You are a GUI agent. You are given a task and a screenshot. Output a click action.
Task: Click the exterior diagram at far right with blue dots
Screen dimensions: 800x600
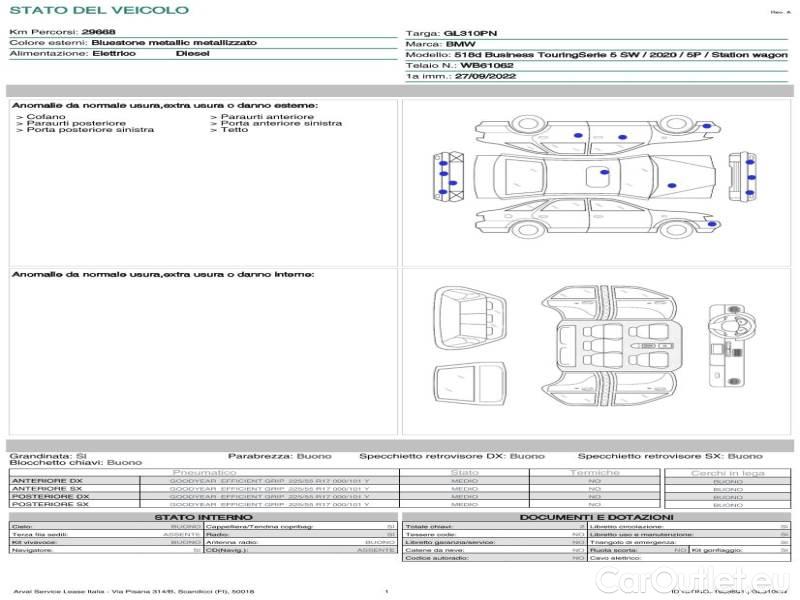[743, 178]
